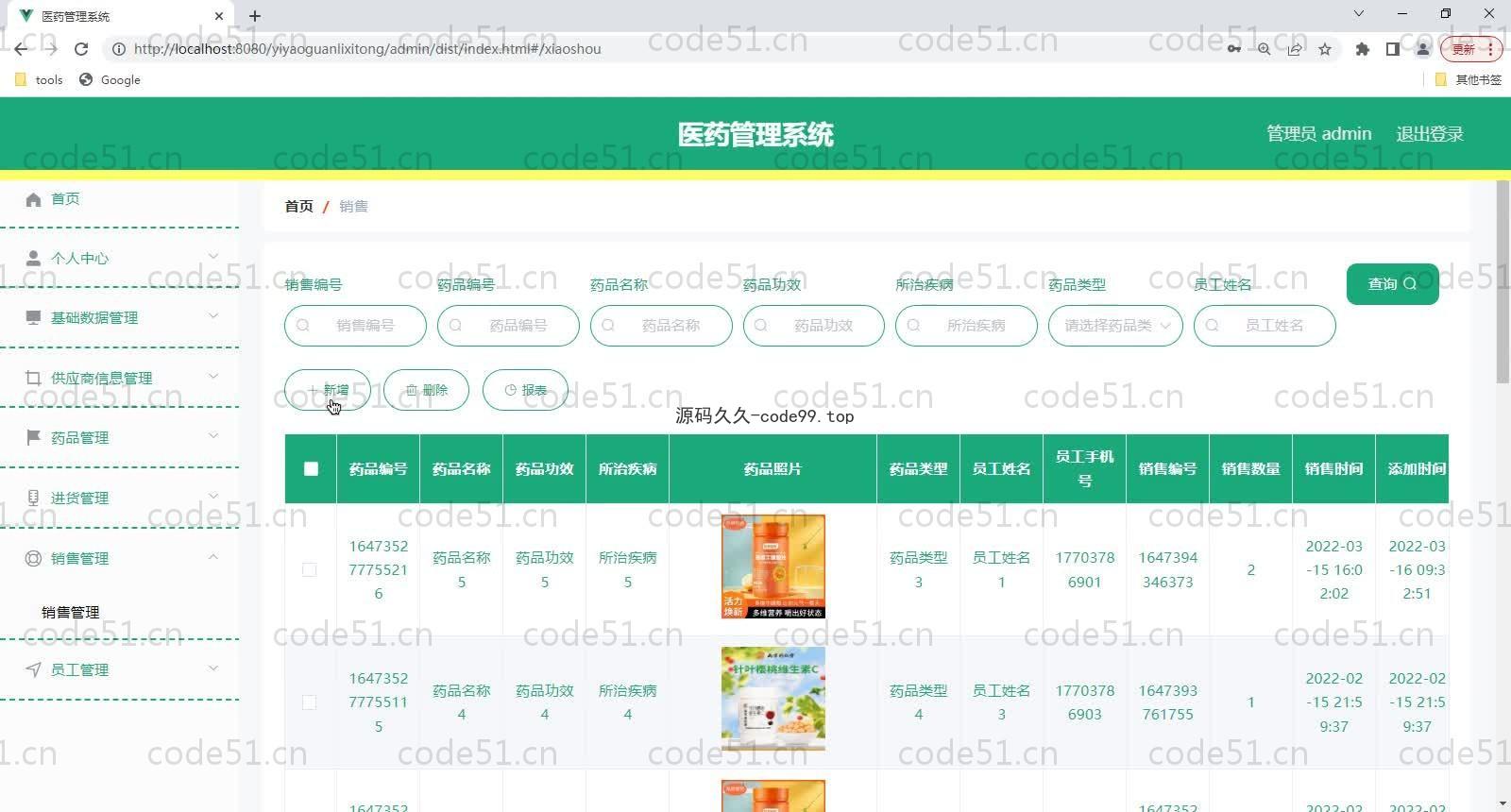Viewport: 1511px width, 812px height.
Task: Check the row for 药品名称 4
Action: [309, 702]
